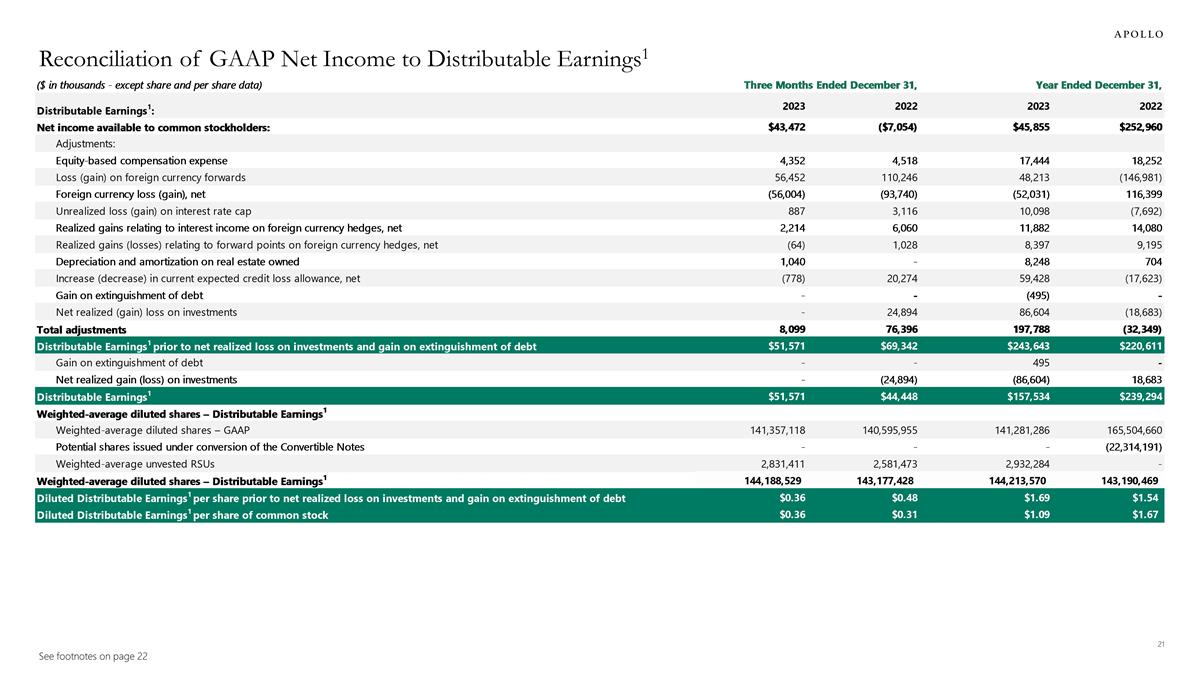1200x675 pixels.
Task: Click page number 21 in the corner
Action: click(x=1161, y=643)
